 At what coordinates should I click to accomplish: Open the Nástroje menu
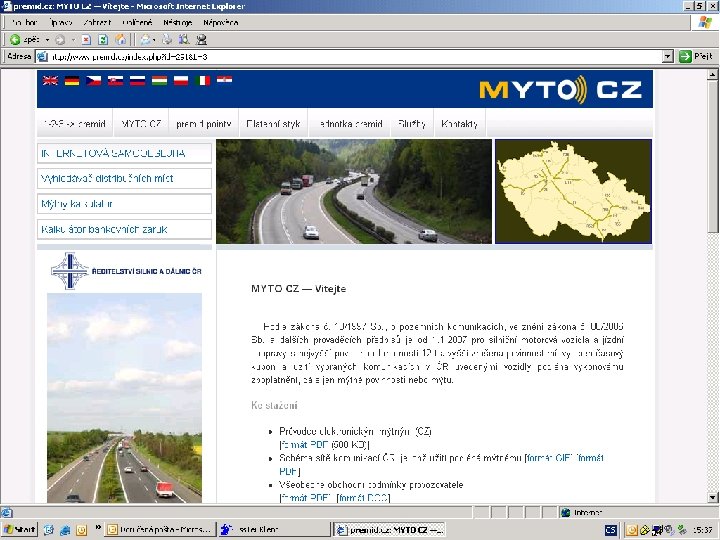177,22
